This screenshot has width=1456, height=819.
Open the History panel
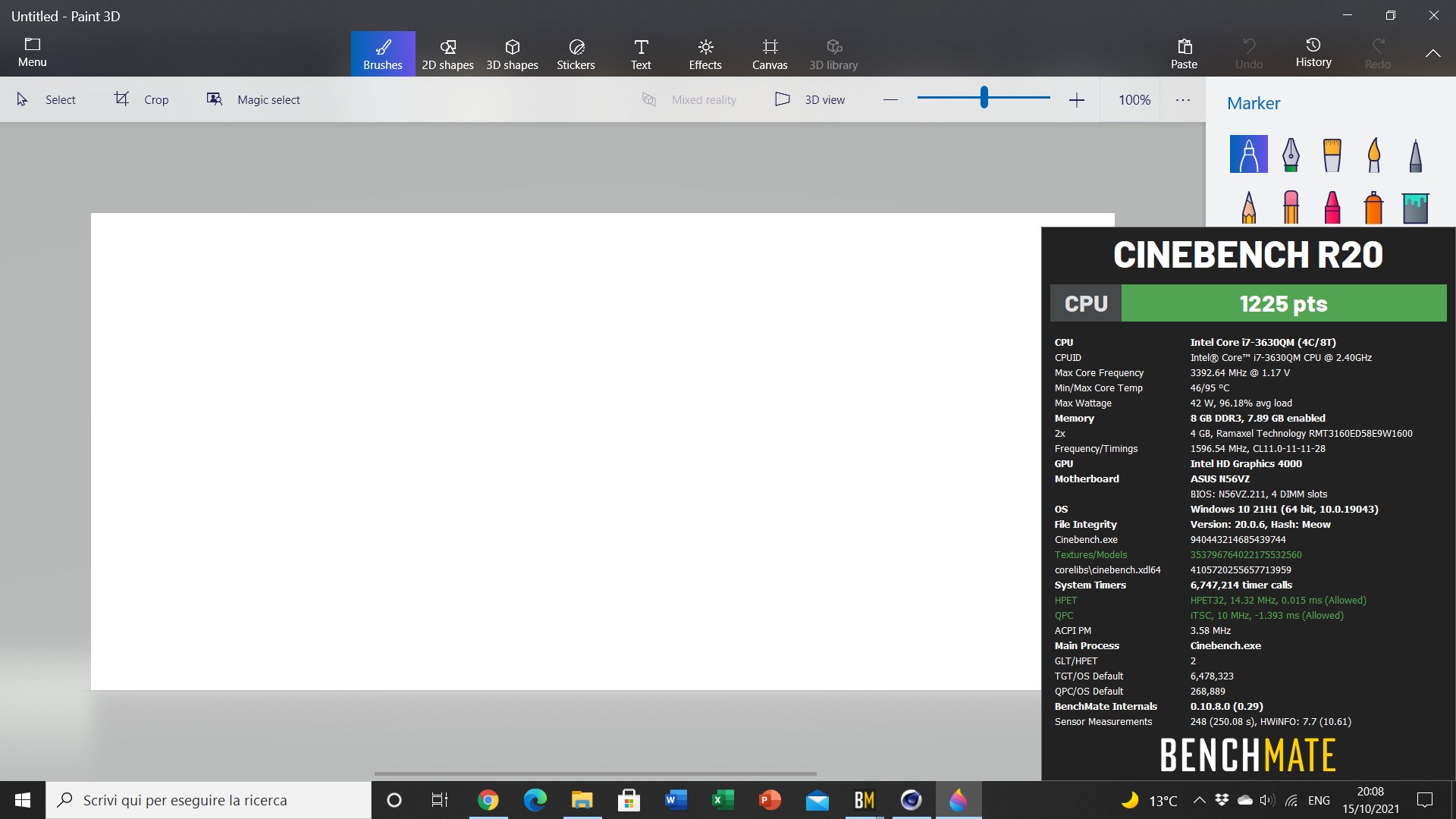click(1313, 52)
